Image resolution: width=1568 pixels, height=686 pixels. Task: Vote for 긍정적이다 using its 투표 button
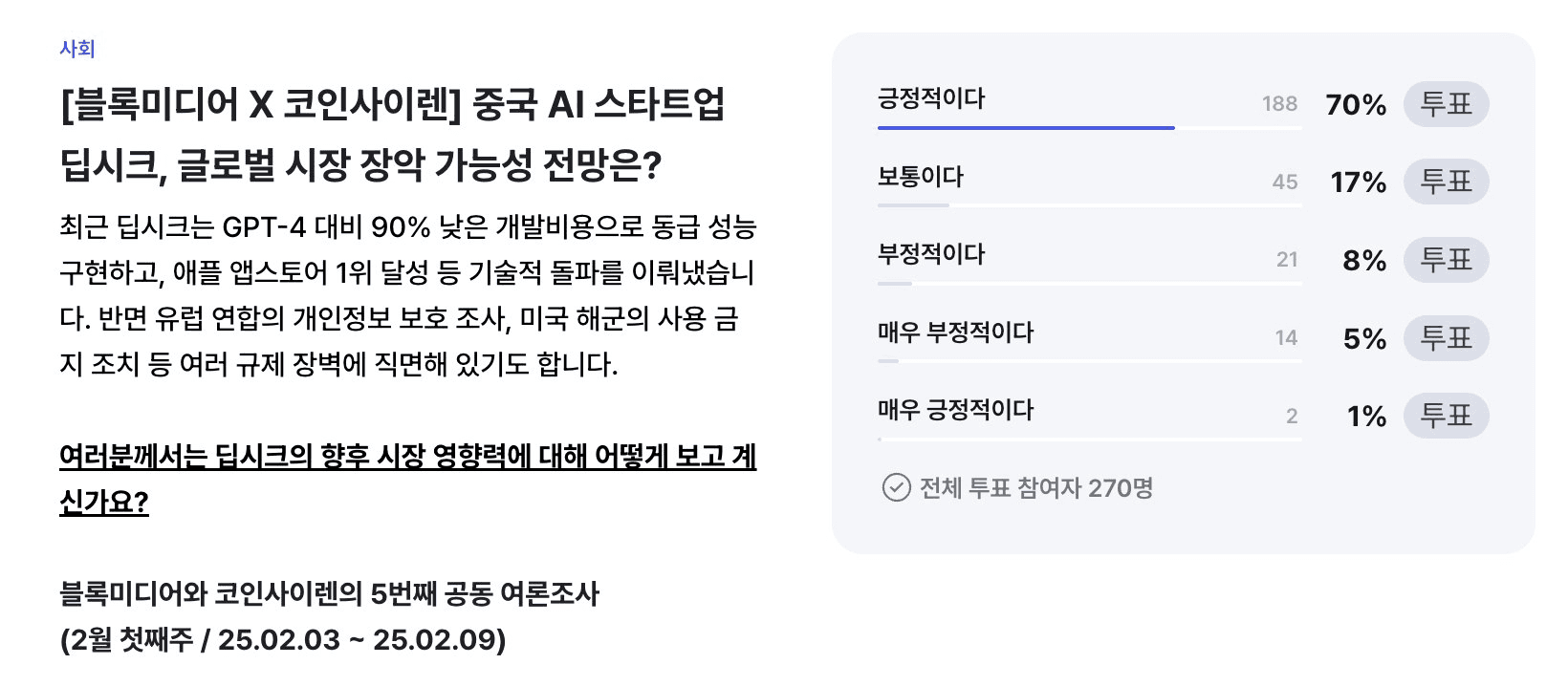point(1446,104)
